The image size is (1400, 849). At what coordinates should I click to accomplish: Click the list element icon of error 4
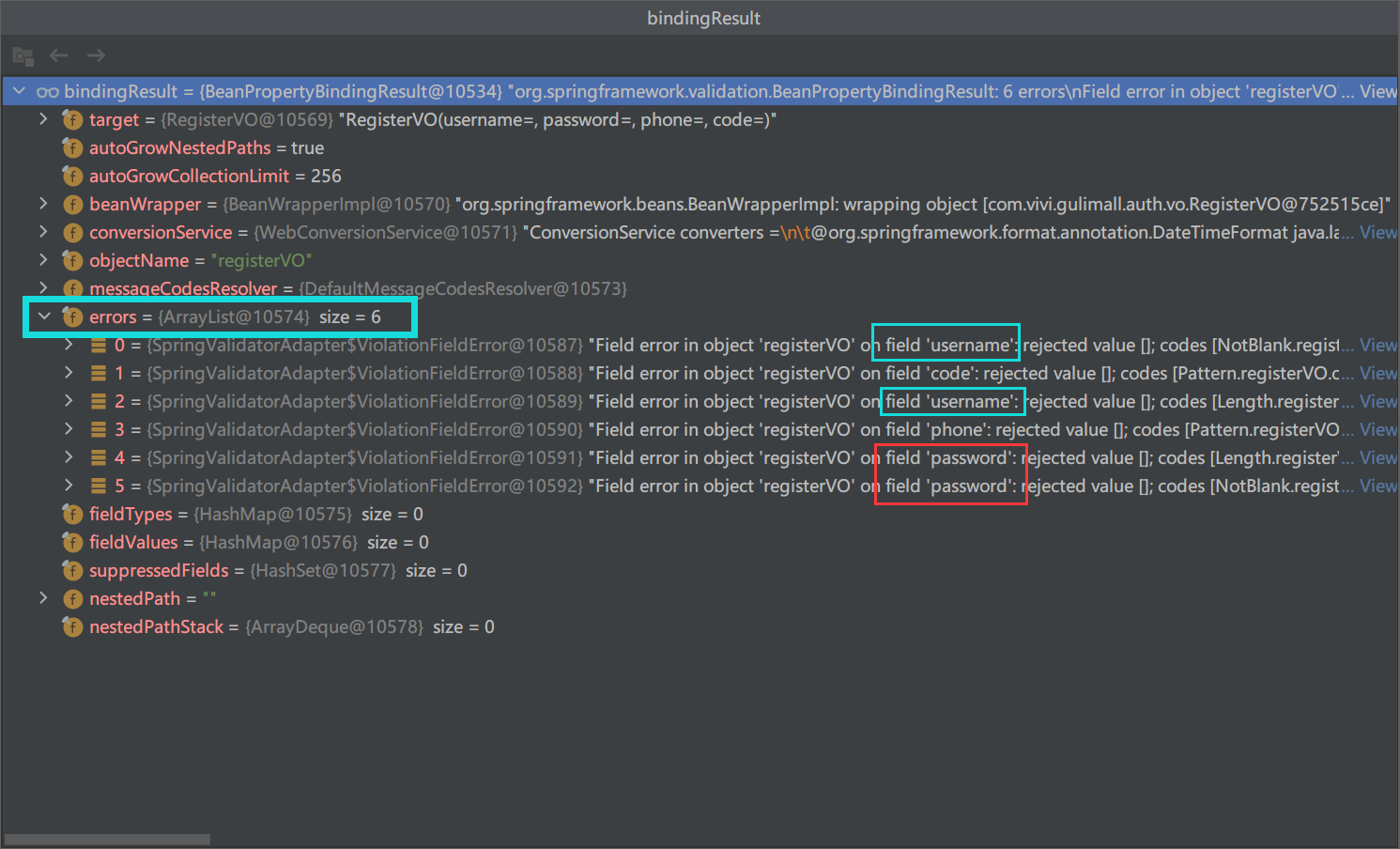click(x=98, y=457)
